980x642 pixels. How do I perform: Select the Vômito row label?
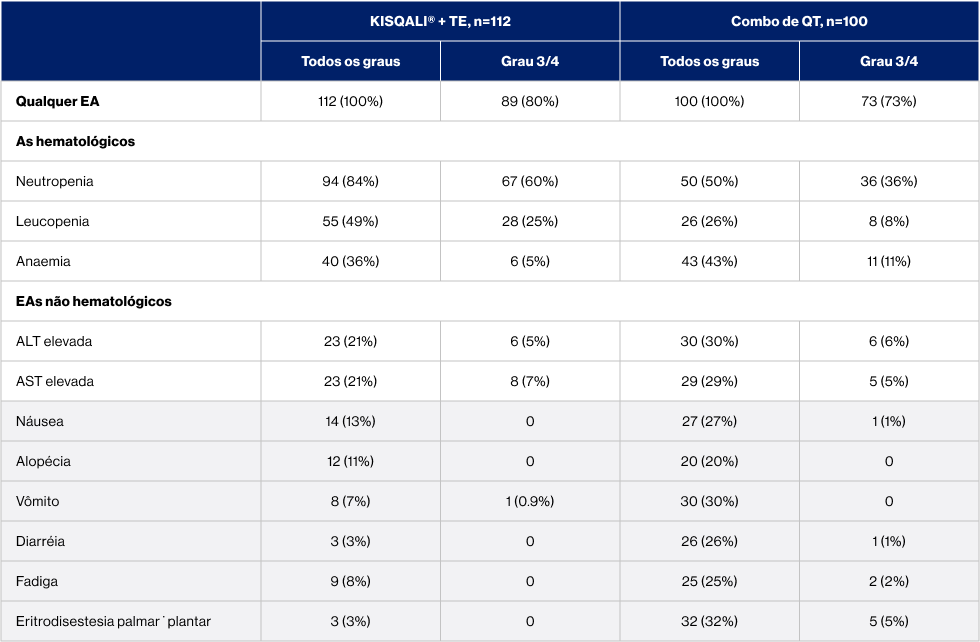(x=38, y=501)
